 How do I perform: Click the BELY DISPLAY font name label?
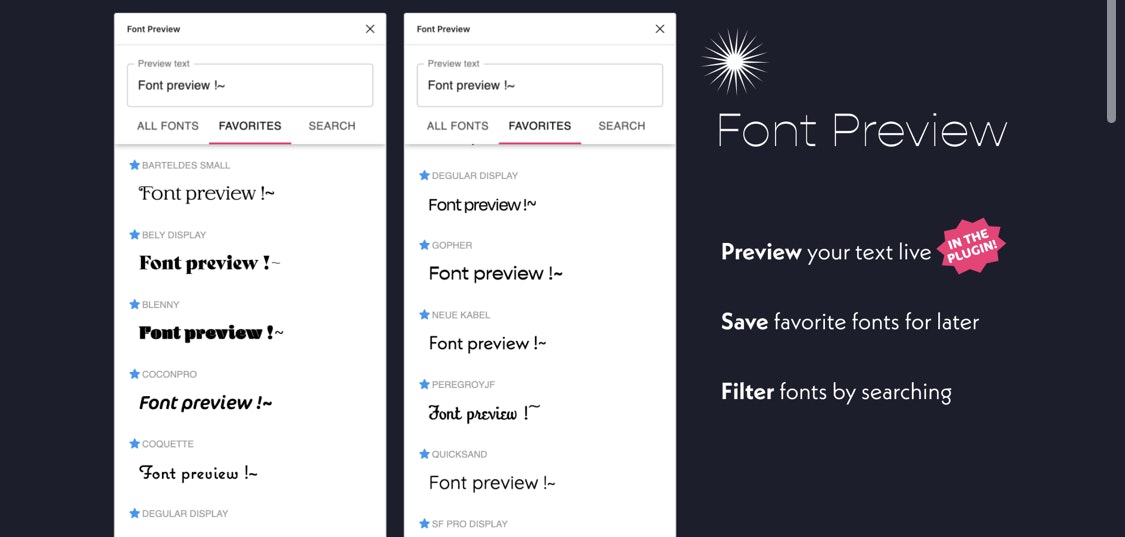pos(174,235)
